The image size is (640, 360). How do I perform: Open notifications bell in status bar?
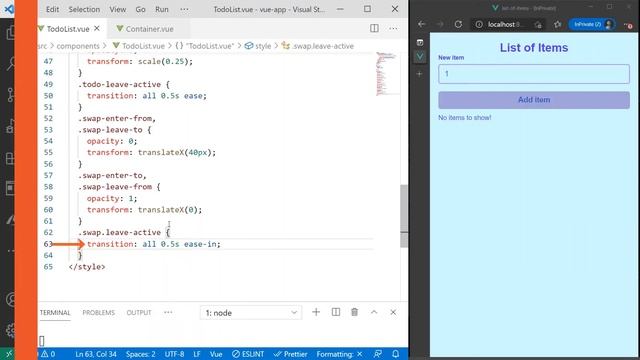pos(395,354)
